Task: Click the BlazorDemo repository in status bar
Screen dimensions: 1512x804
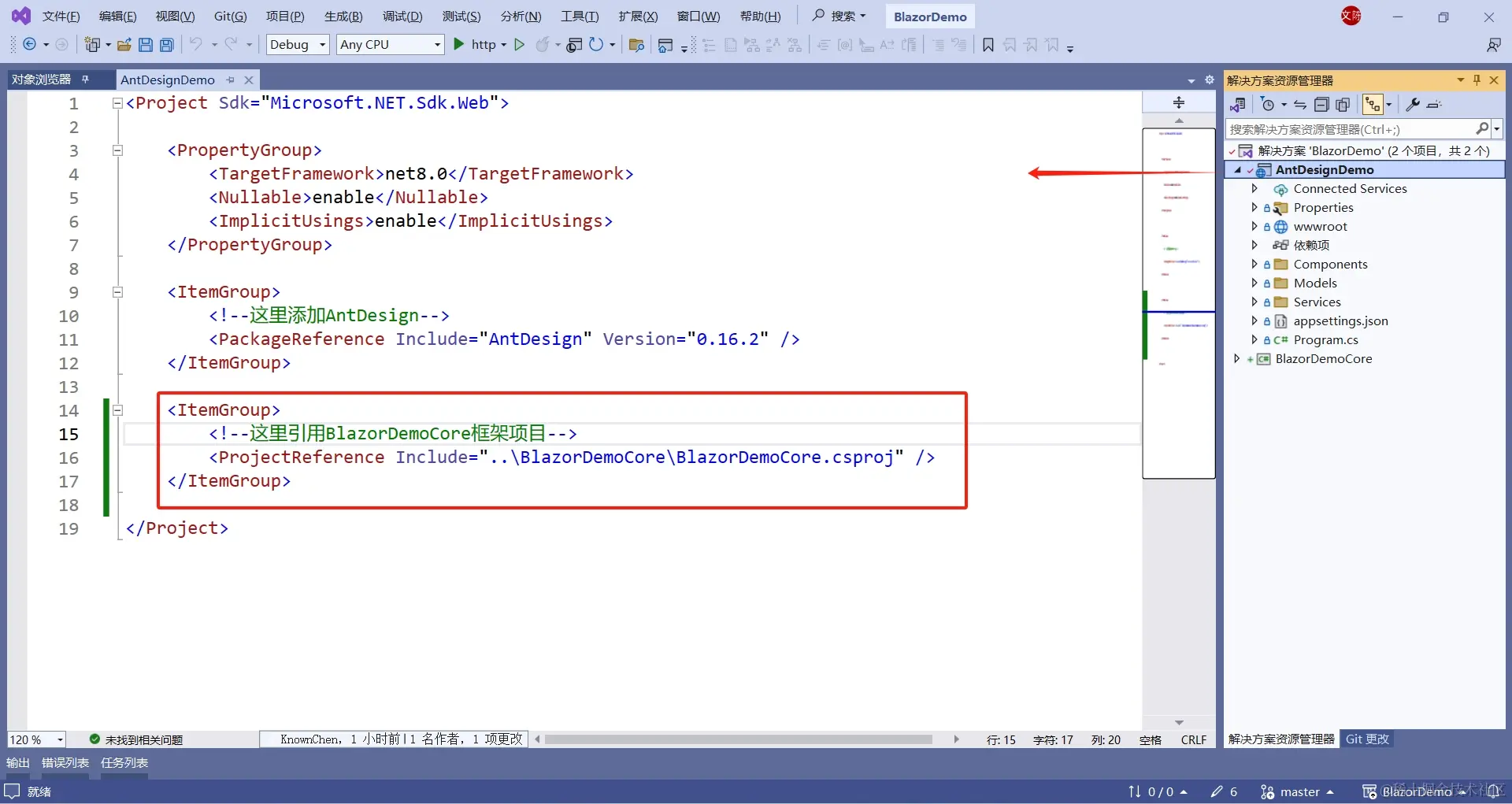Action: pyautogui.click(x=1414, y=791)
